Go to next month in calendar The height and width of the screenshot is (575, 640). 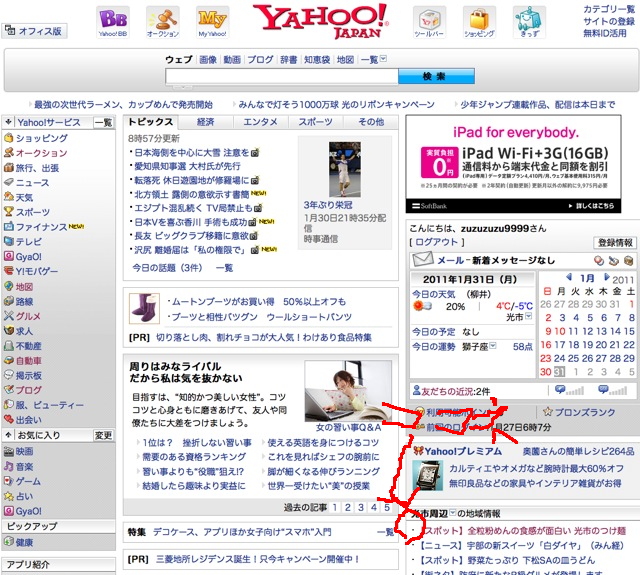coord(607,278)
